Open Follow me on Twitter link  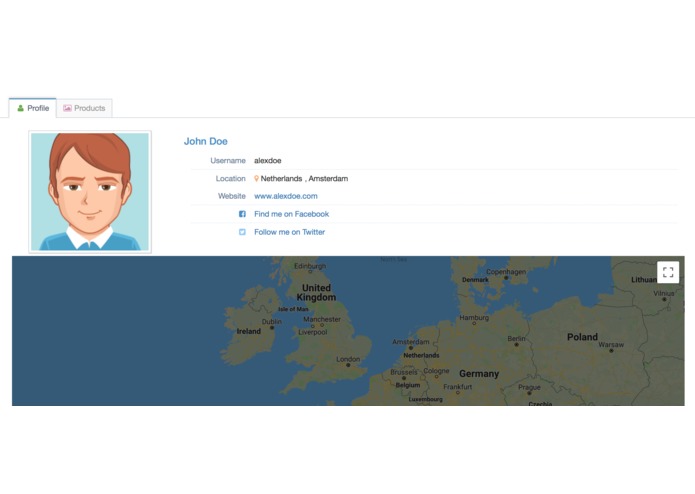coord(289,232)
